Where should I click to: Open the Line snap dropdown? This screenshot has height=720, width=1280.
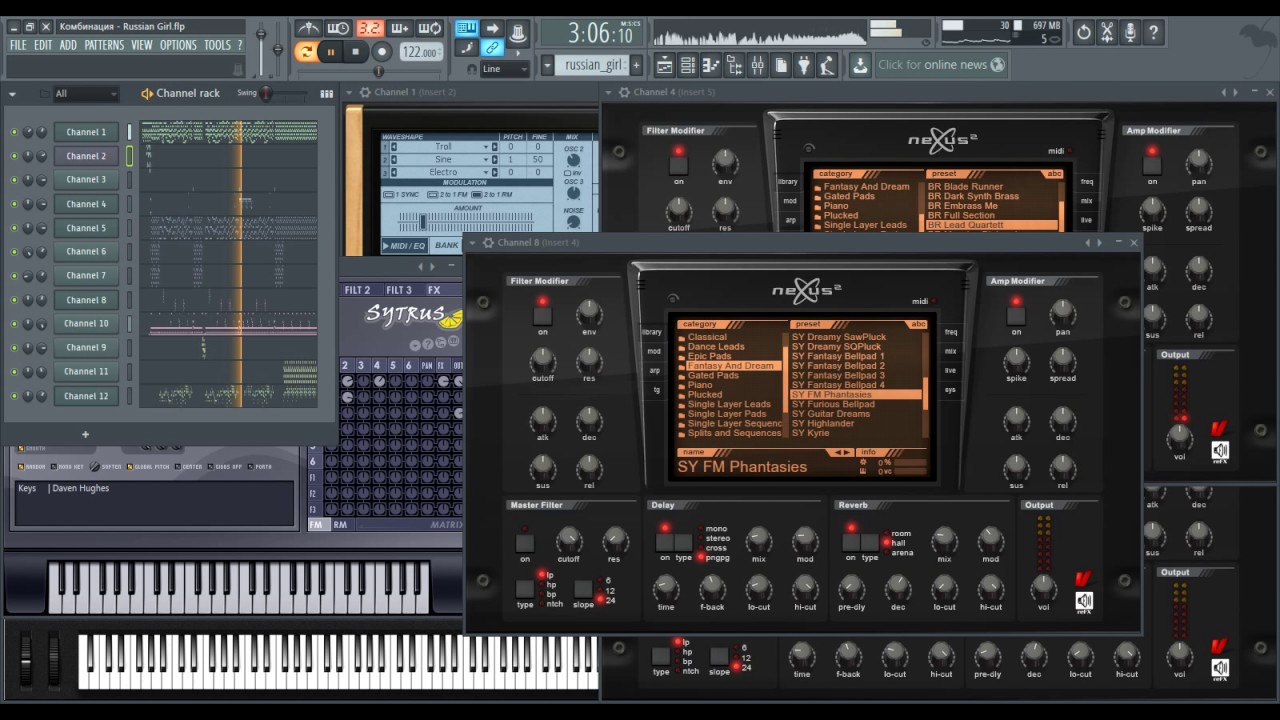click(x=505, y=69)
